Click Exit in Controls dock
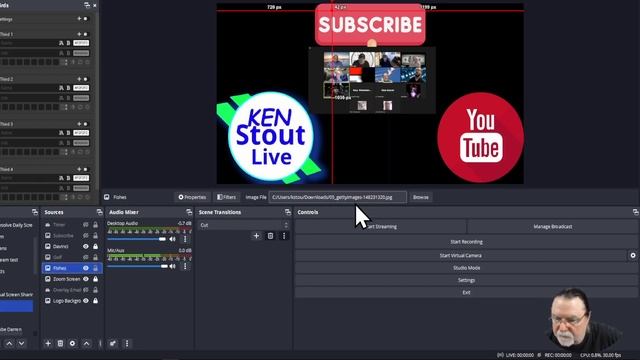The width and height of the screenshot is (640, 360). pyautogui.click(x=466, y=293)
